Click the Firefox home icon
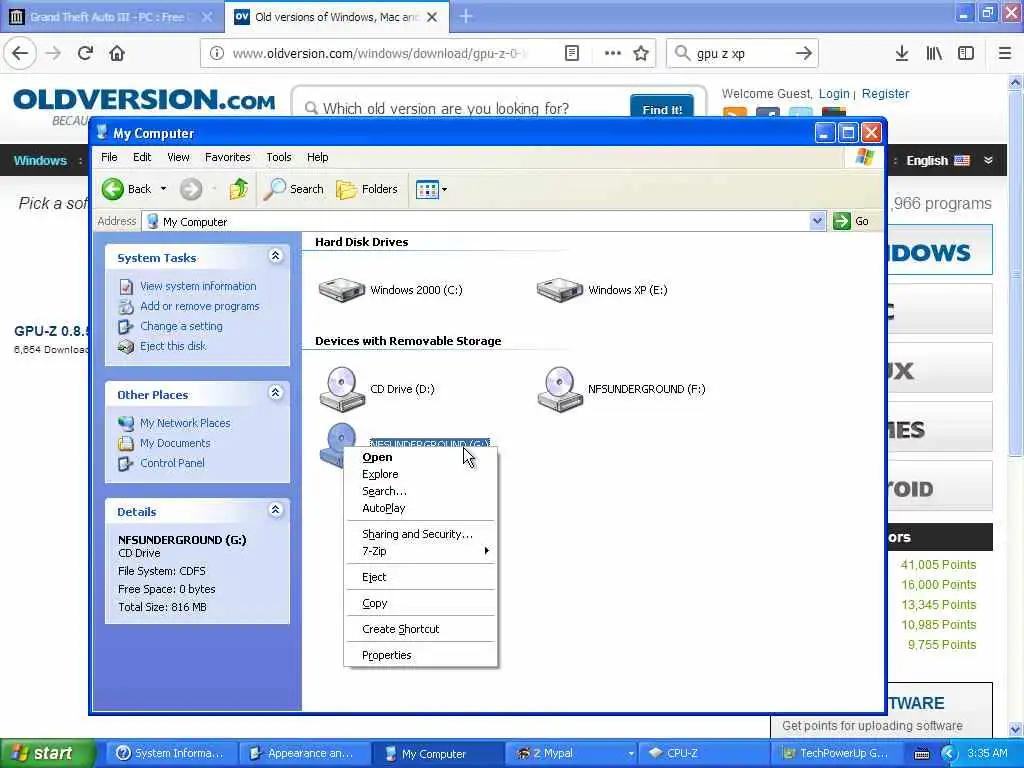This screenshot has width=1024, height=768. tap(117, 53)
